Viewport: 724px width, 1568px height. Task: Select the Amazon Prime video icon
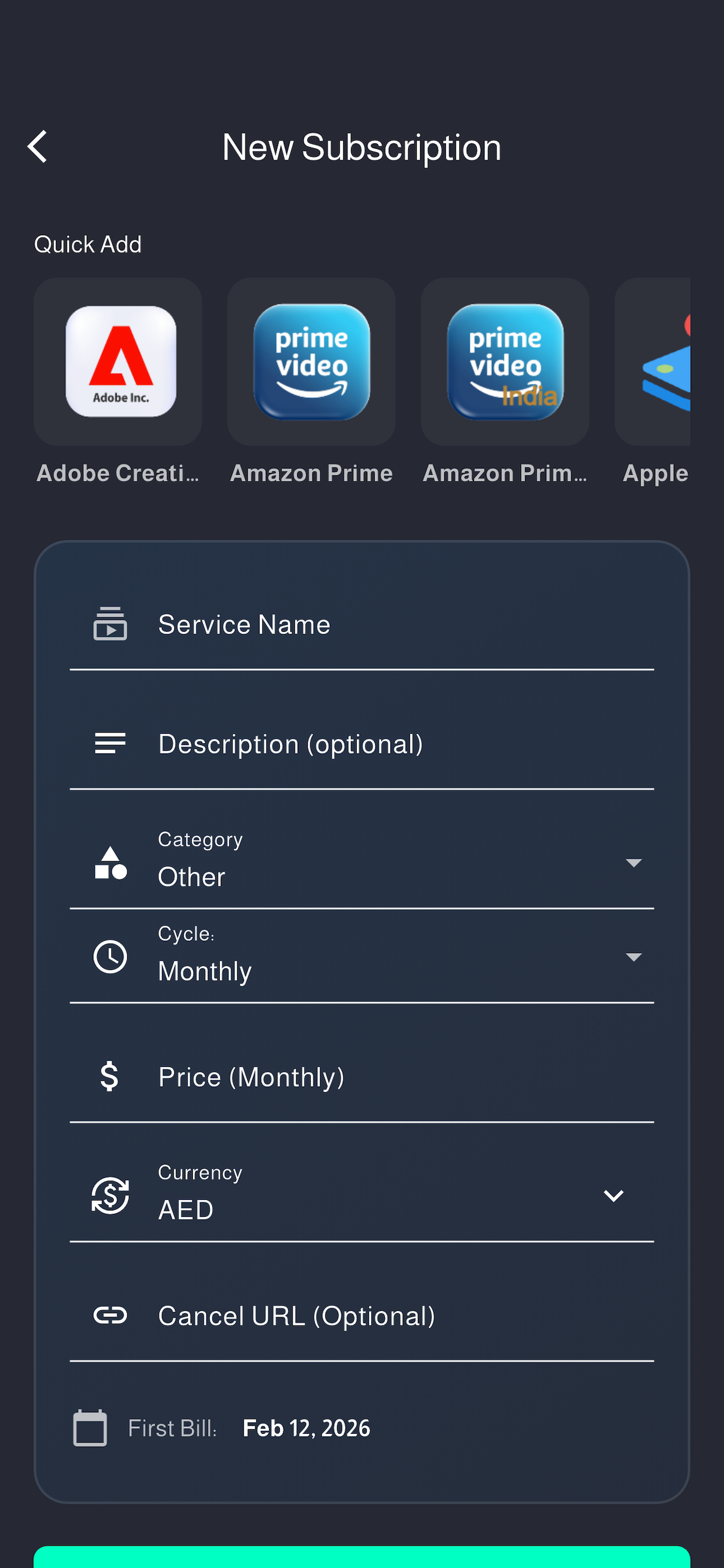pos(311,362)
